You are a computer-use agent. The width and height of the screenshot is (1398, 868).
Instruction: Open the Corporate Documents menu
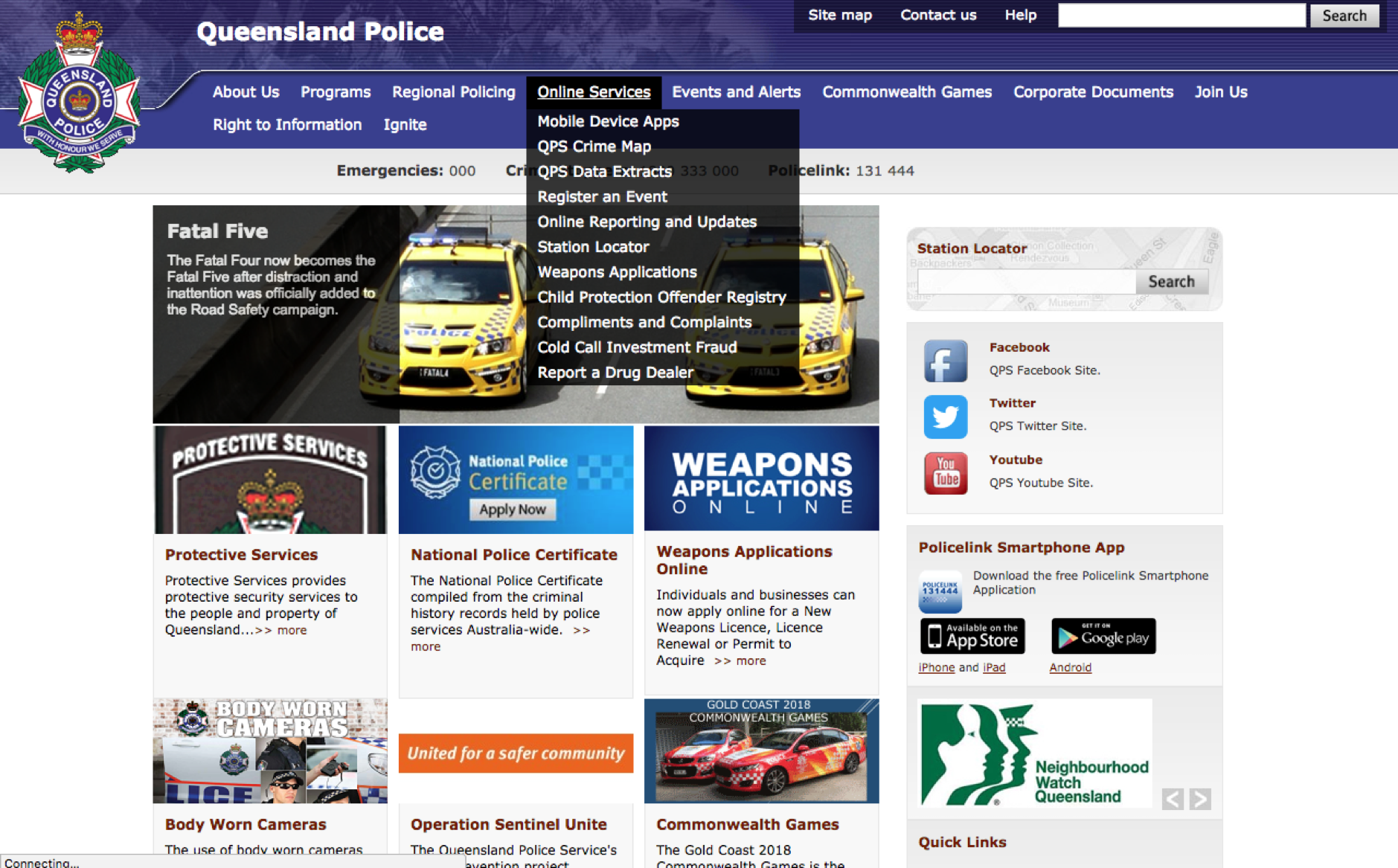1094,92
